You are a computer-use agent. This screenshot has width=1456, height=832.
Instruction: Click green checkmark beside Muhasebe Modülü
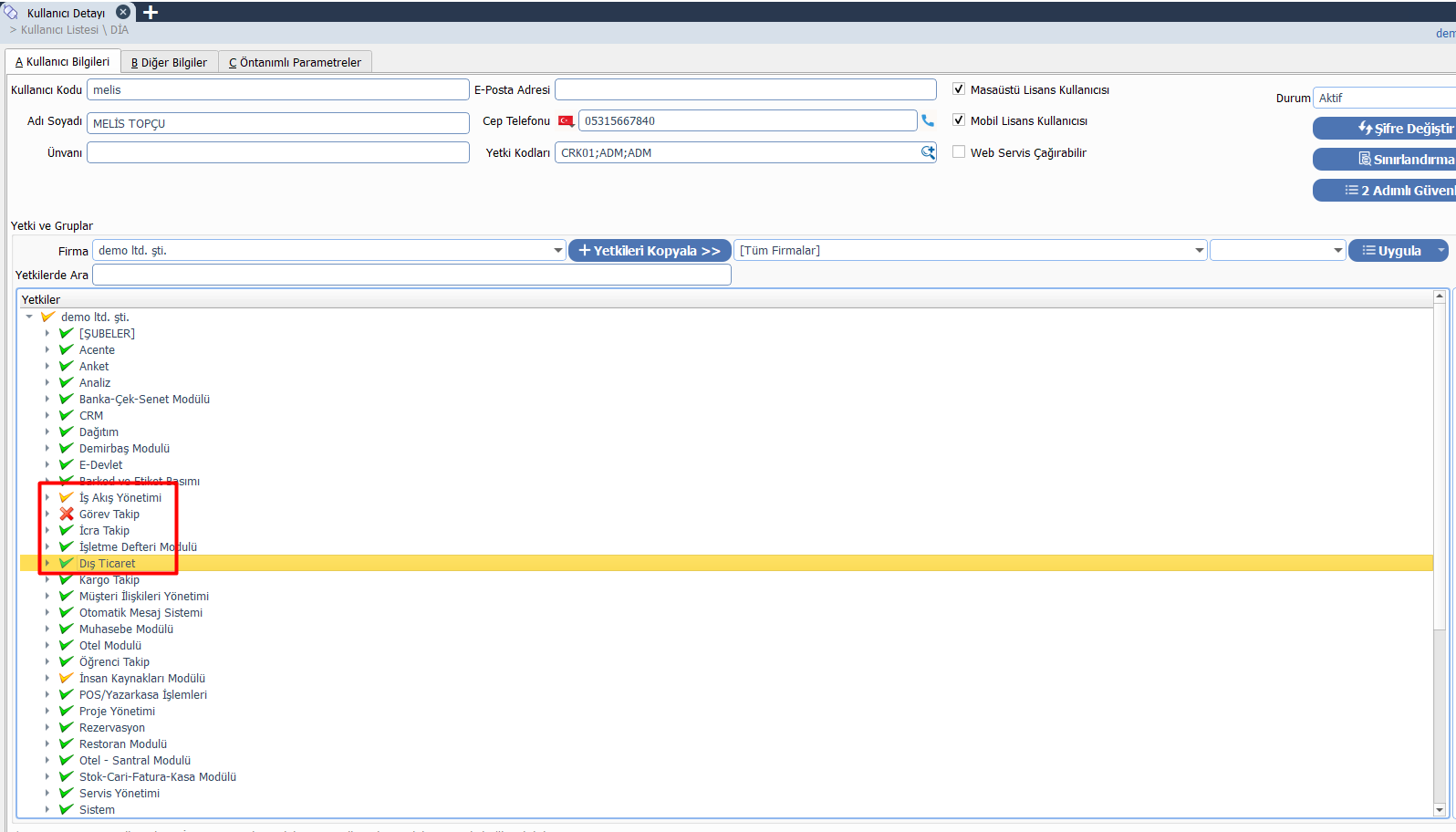pos(67,629)
